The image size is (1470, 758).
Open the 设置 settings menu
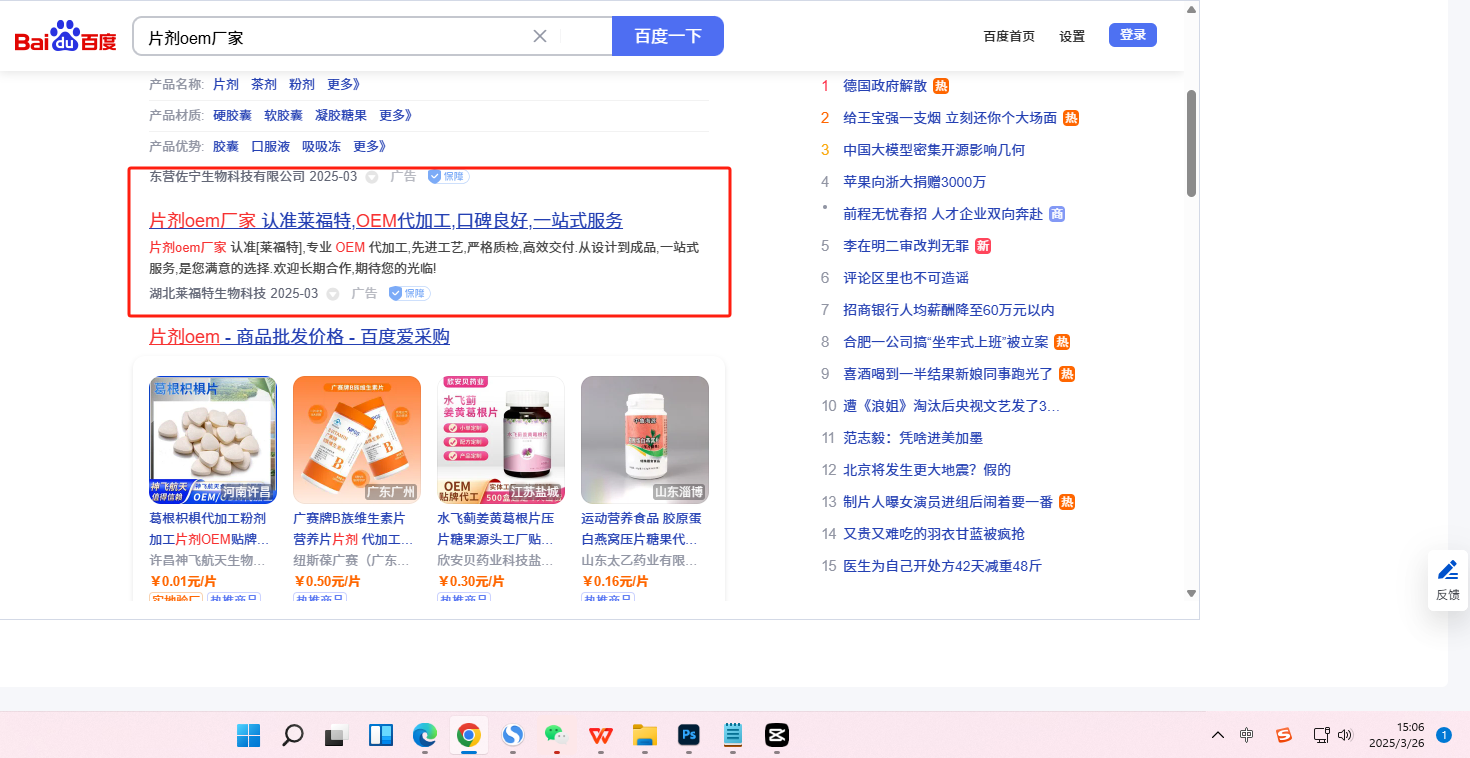click(x=1072, y=36)
